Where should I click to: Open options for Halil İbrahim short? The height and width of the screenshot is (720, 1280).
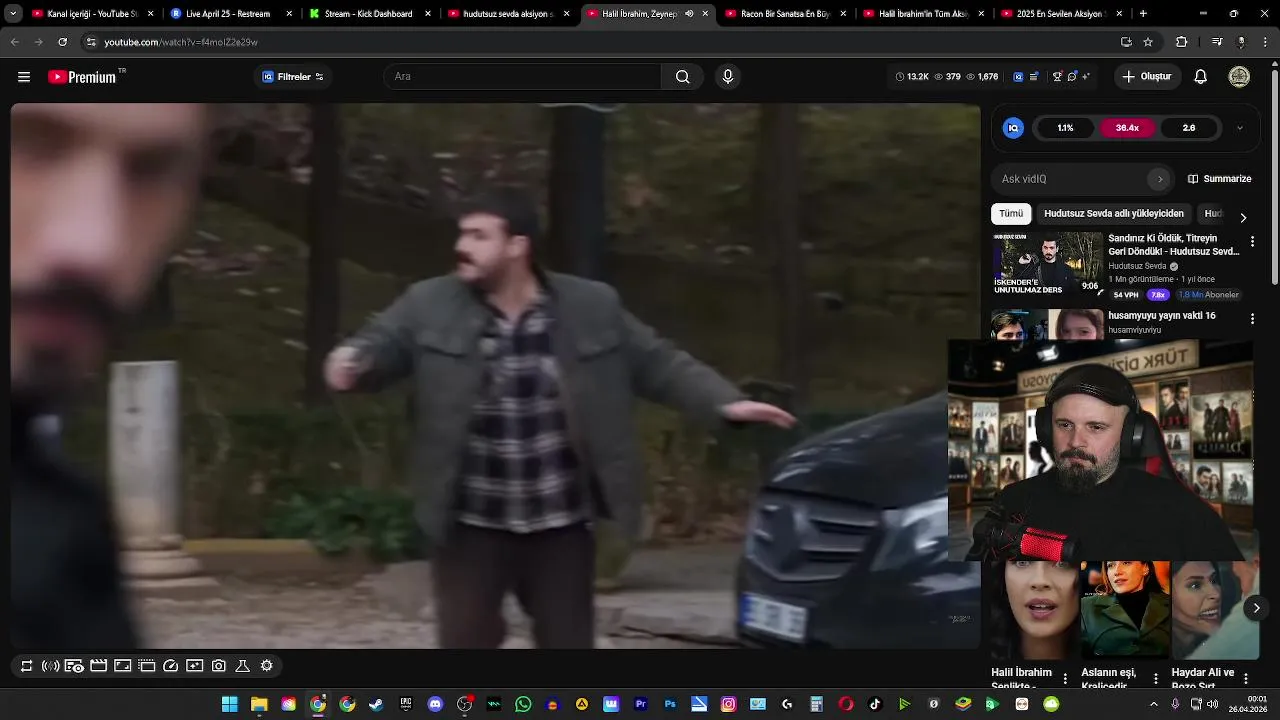pos(1065,679)
